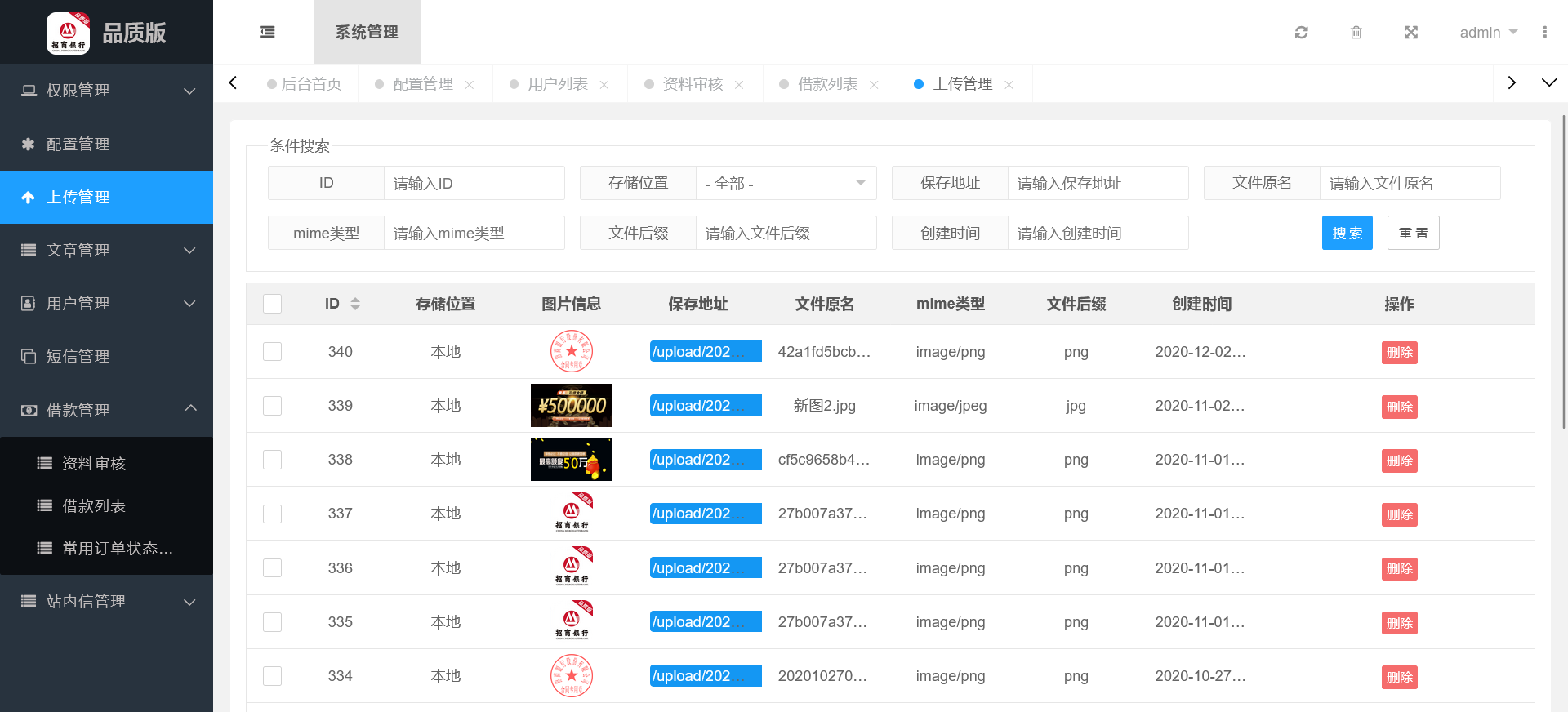Toggle fullscreen with the expand icon
The height and width of the screenshot is (712, 1568).
(1410, 32)
